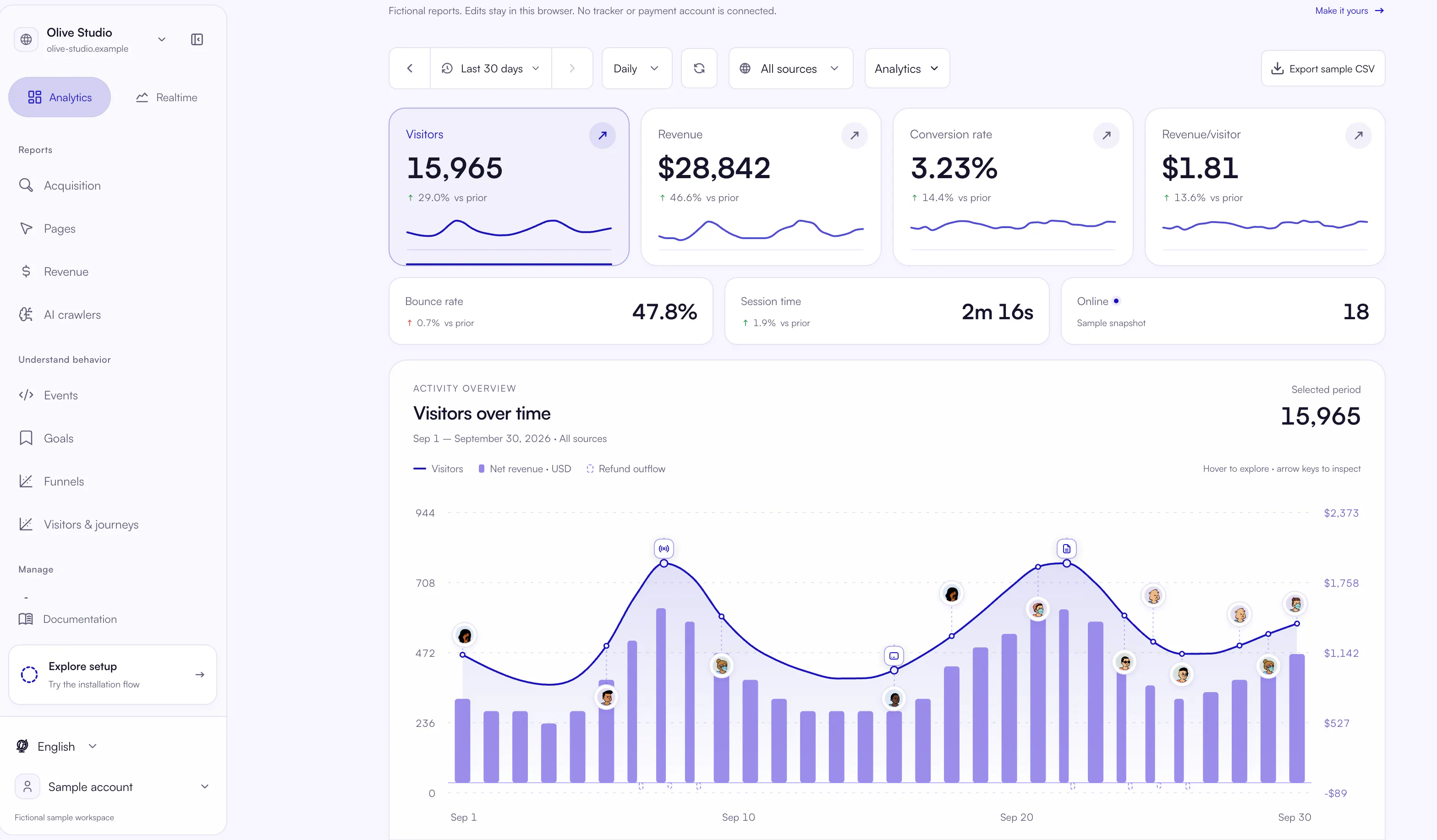Viewport: 1437px width, 840px height.
Task: Open Conversion rate card expand arrow
Action: pyautogui.click(x=1106, y=135)
